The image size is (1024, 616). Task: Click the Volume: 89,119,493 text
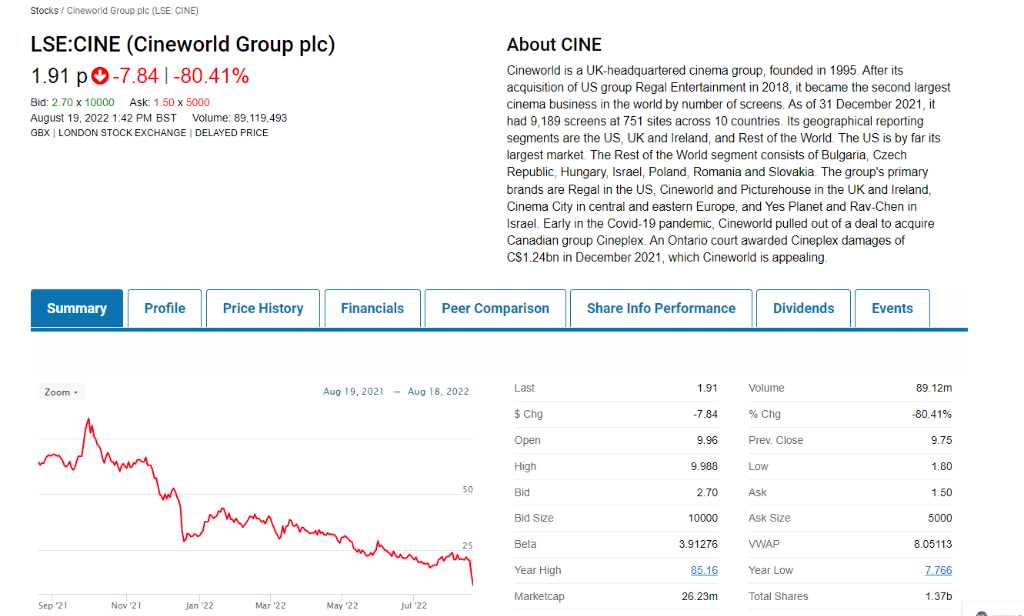[x=240, y=118]
